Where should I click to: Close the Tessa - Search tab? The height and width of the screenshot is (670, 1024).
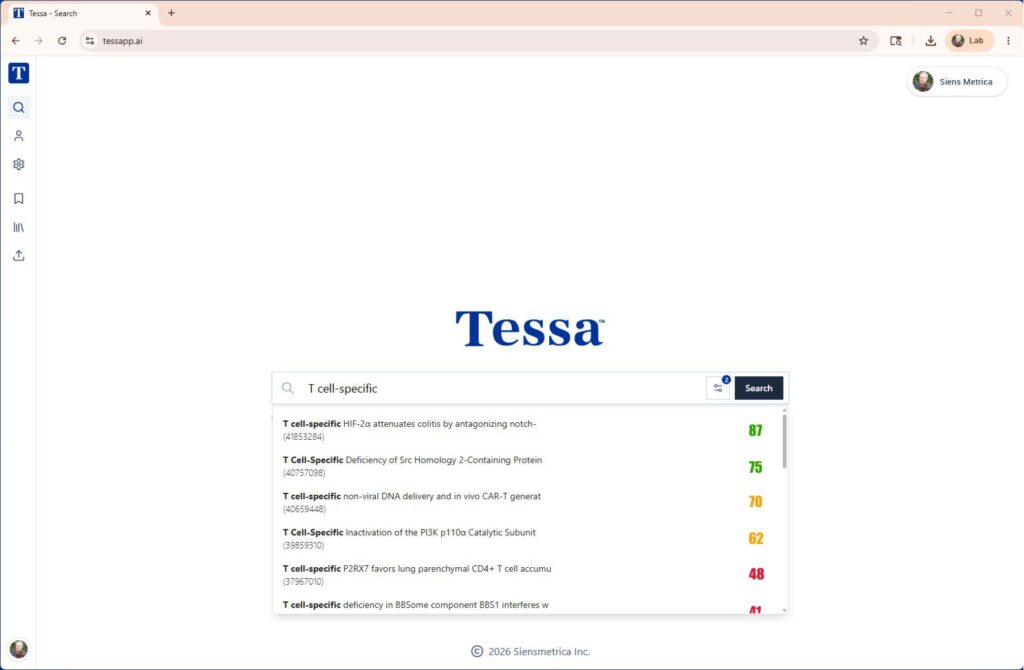(148, 13)
